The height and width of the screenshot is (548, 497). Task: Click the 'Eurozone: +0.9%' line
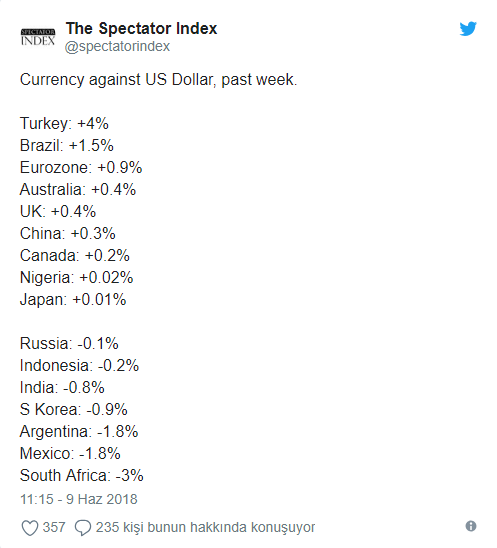pos(81,168)
